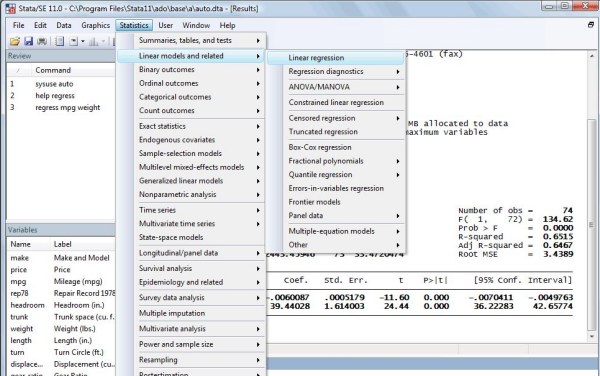Expand the Quantile regression submenu
Screen dimensions: 600x376
point(335,175)
